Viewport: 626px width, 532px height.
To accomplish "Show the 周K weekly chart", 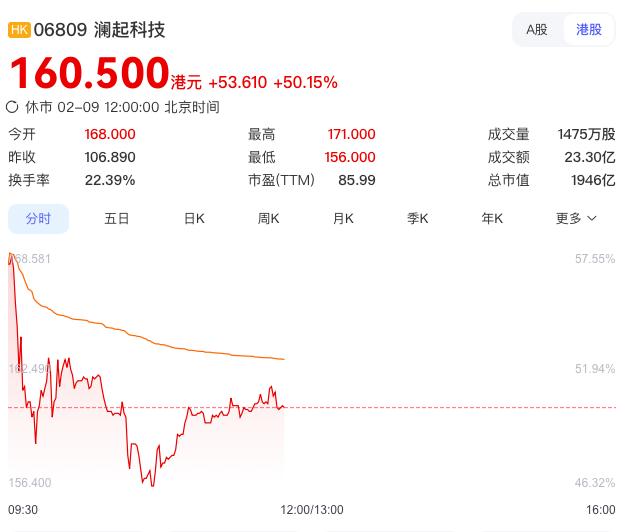I will point(268,218).
